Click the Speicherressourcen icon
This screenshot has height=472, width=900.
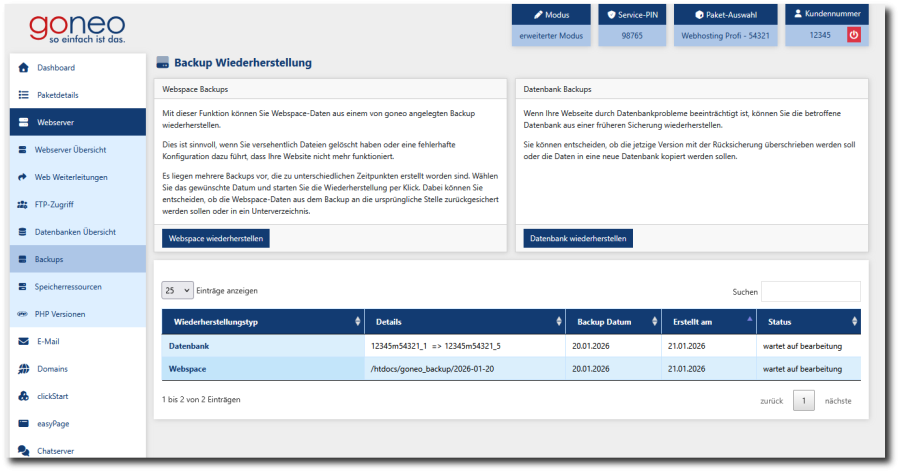[x=22, y=287]
